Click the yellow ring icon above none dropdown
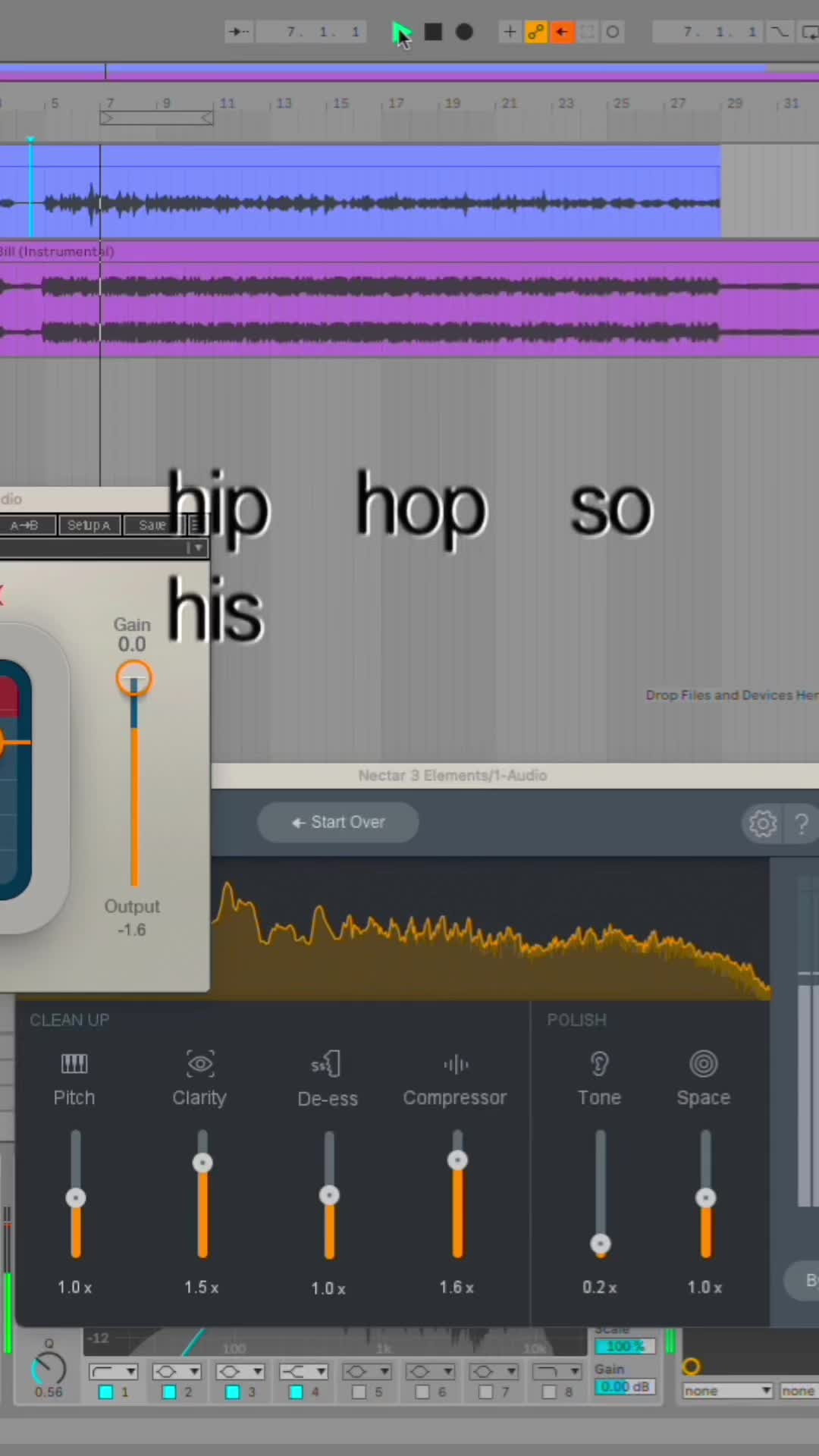The width and height of the screenshot is (819, 1456). click(691, 1367)
